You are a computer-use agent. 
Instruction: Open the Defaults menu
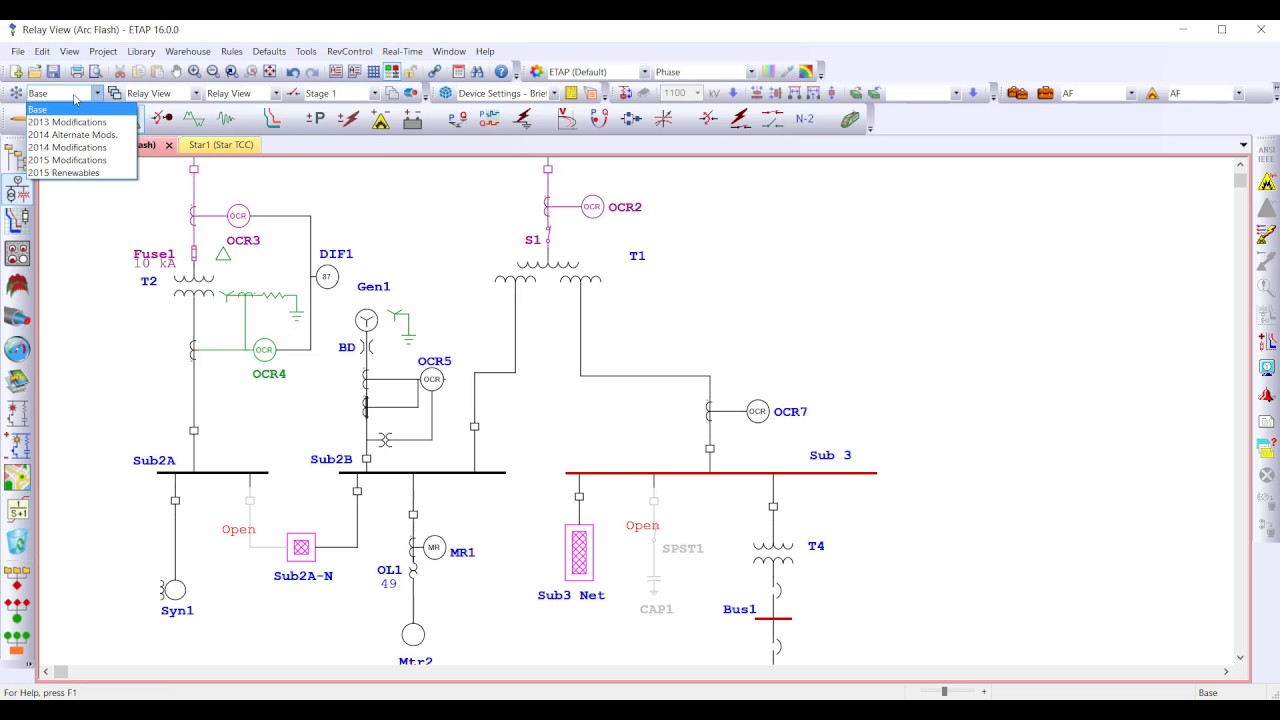[x=269, y=51]
